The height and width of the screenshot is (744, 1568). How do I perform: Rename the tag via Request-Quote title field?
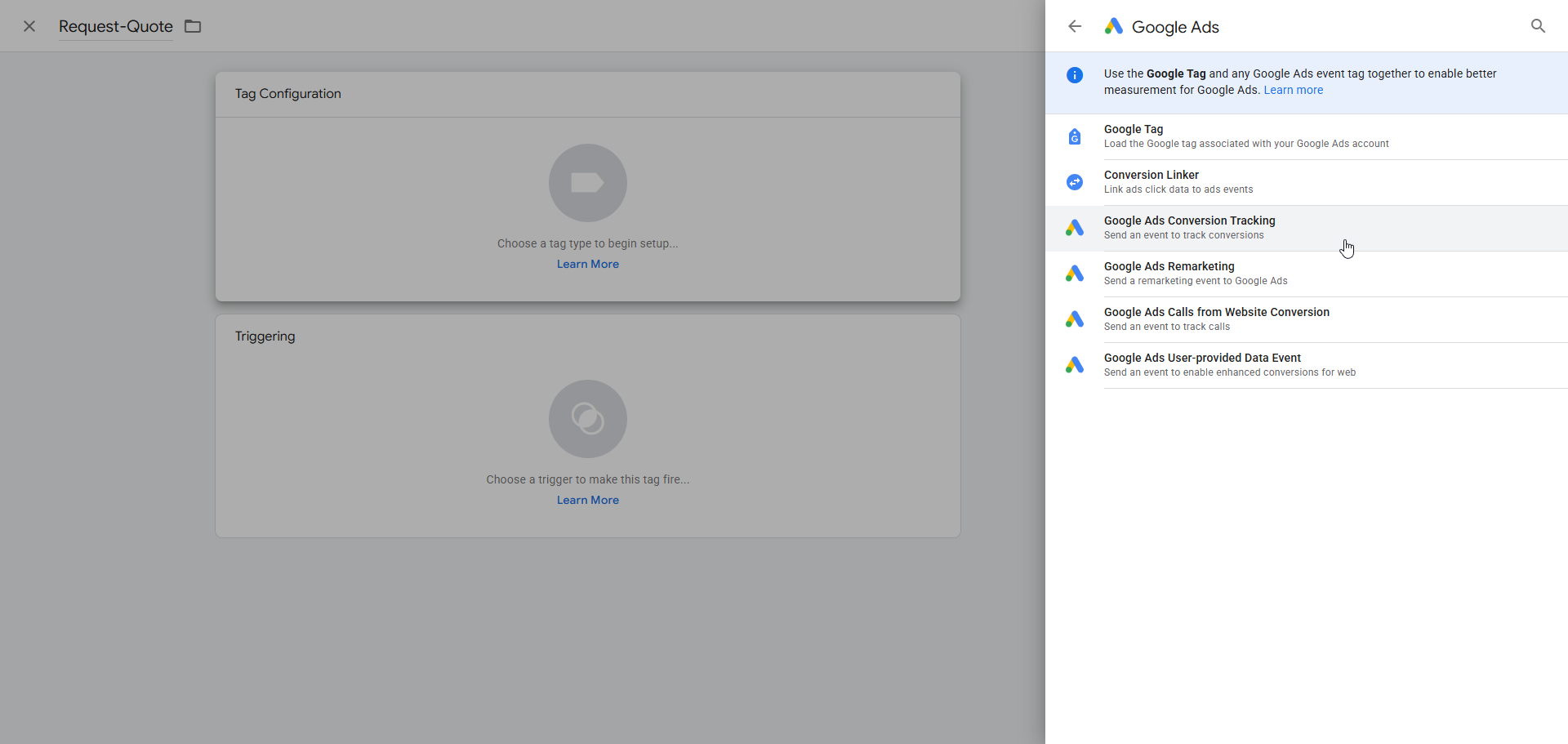click(116, 26)
